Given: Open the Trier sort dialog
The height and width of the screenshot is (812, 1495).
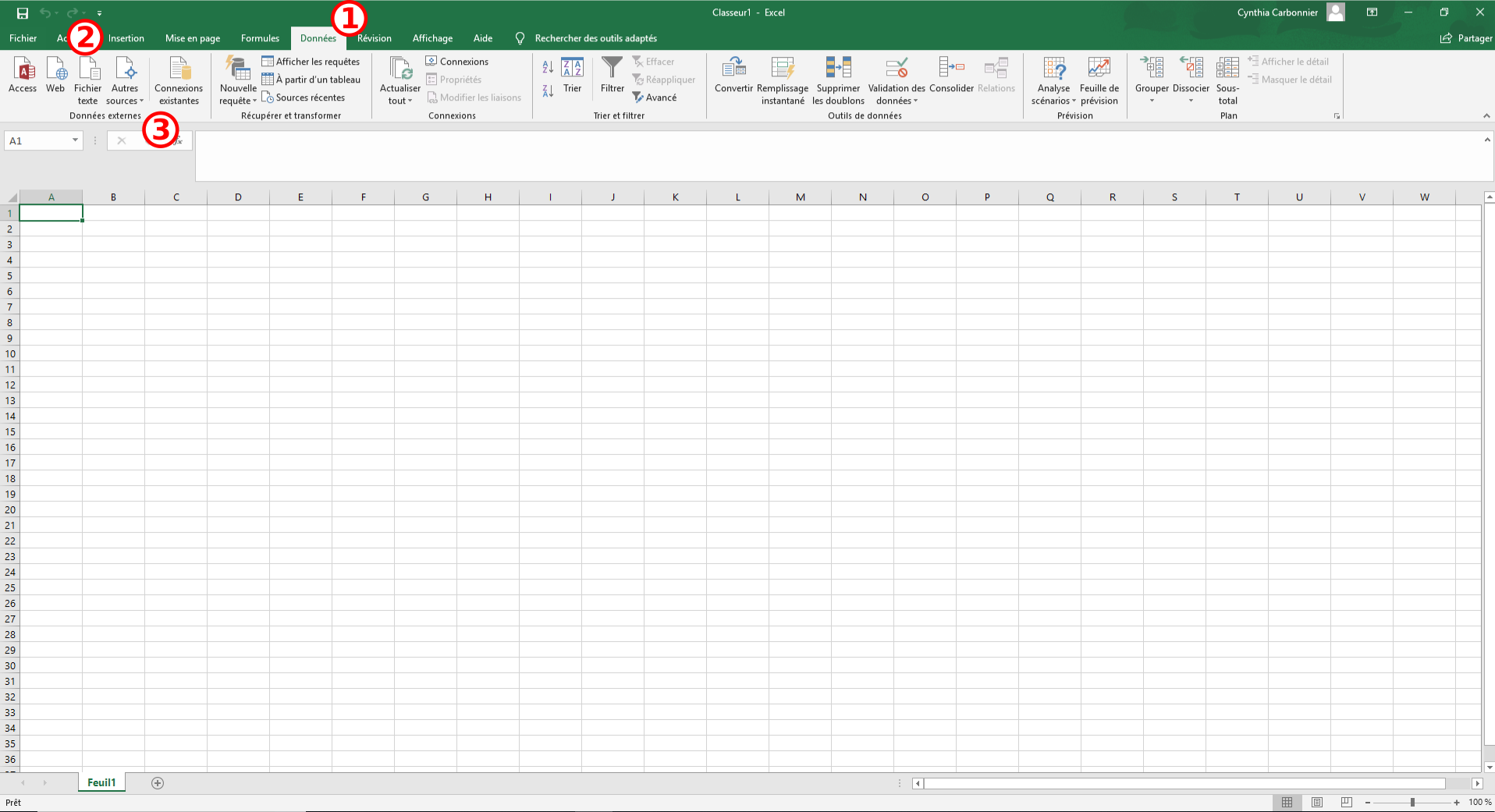Looking at the screenshot, I should 573,75.
